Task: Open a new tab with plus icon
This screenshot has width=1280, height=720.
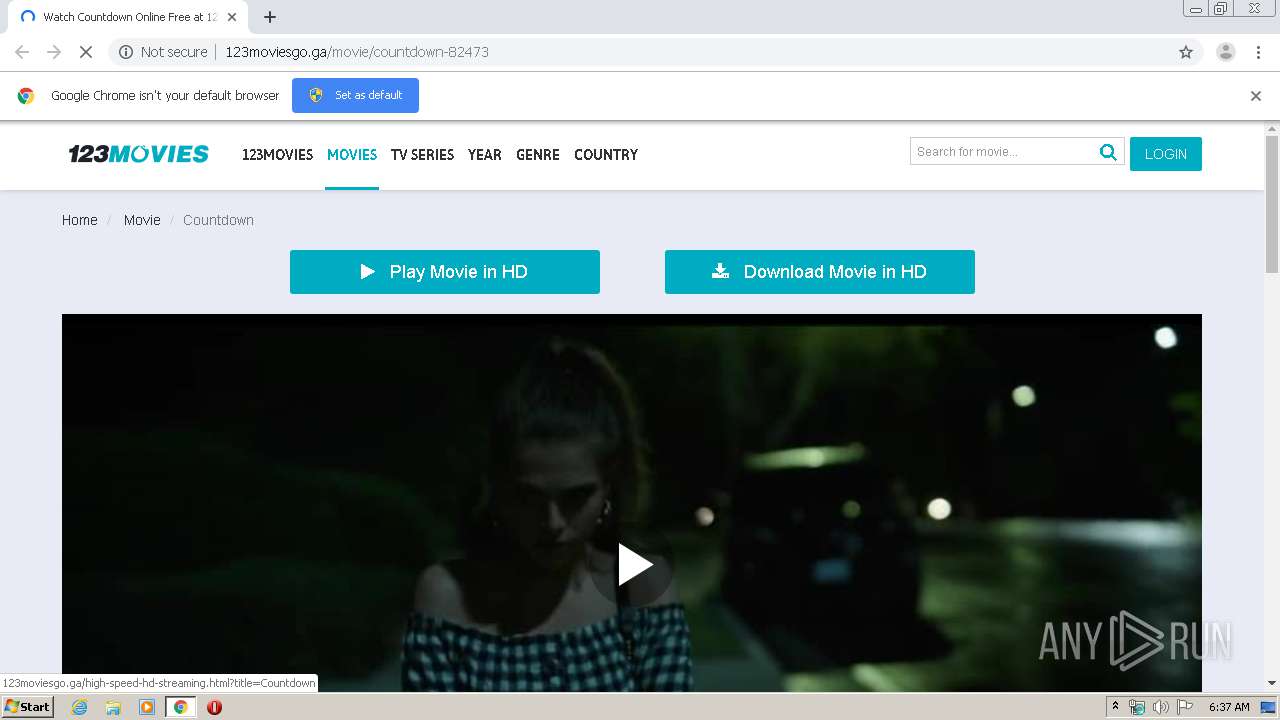Action: click(269, 17)
